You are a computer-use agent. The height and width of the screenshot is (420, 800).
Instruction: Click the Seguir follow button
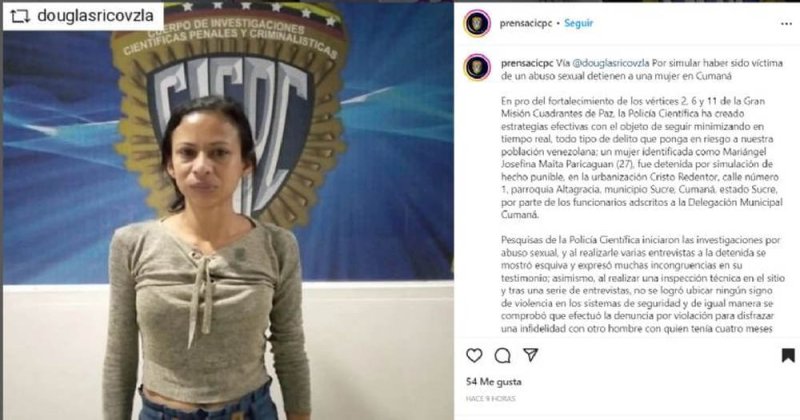[x=579, y=23]
